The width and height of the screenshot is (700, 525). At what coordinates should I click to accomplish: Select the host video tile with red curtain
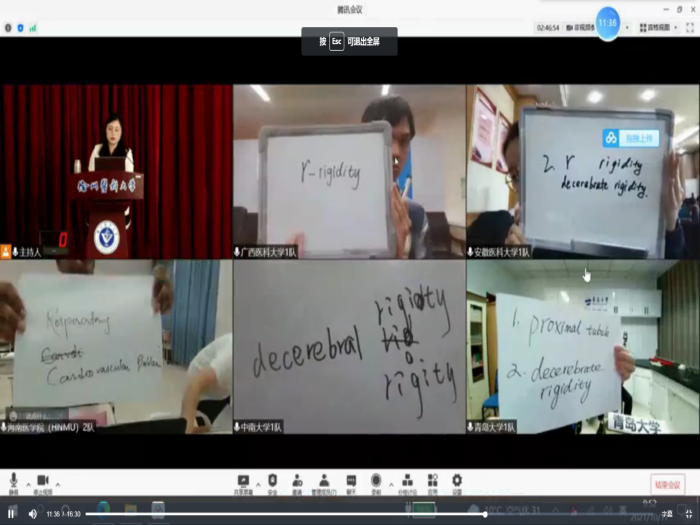click(116, 170)
